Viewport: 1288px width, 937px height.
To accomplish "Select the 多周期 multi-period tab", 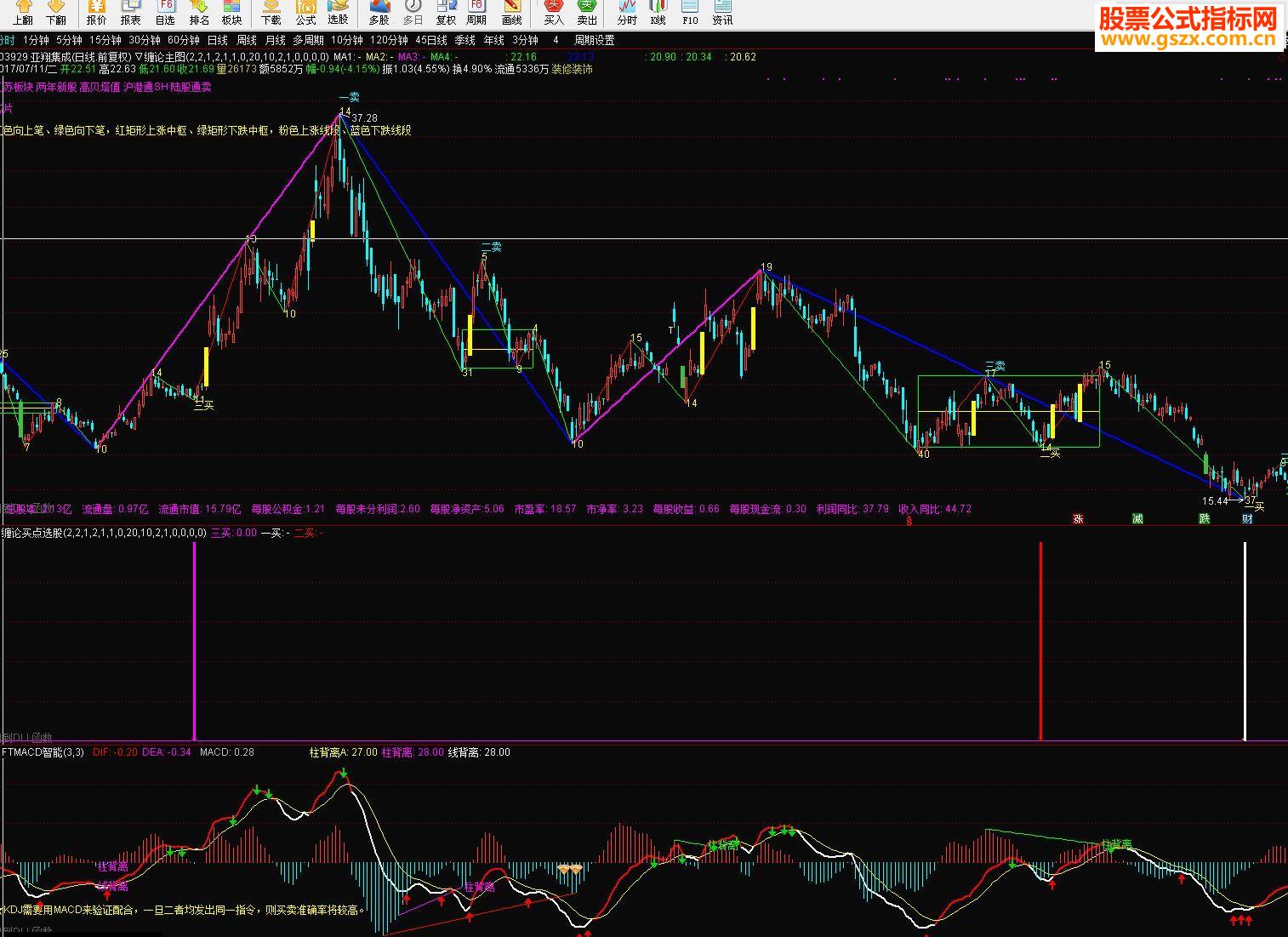I will (x=308, y=40).
